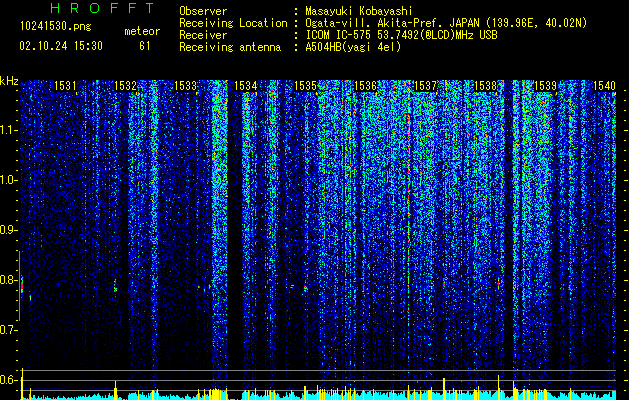Click the ICOM IC-575 receiver text
Viewport: 629px width, 400px height.
401,35
